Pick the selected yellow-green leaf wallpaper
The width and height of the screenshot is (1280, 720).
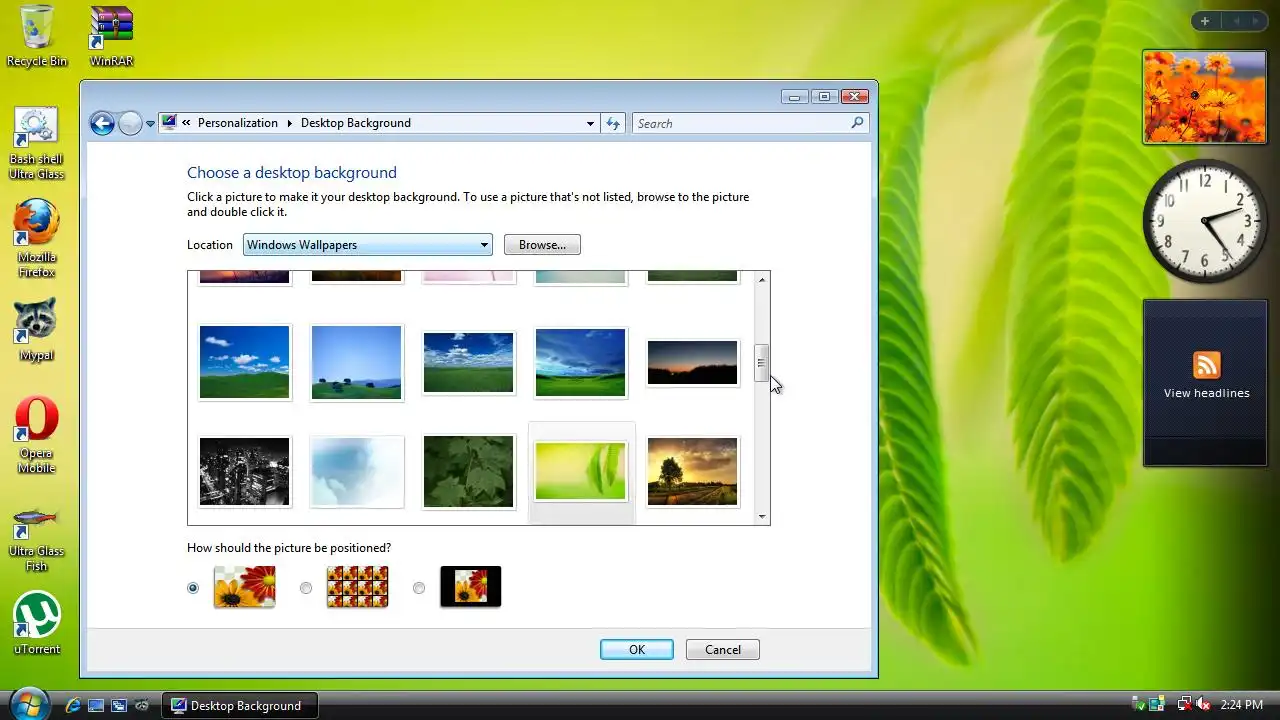[581, 471]
